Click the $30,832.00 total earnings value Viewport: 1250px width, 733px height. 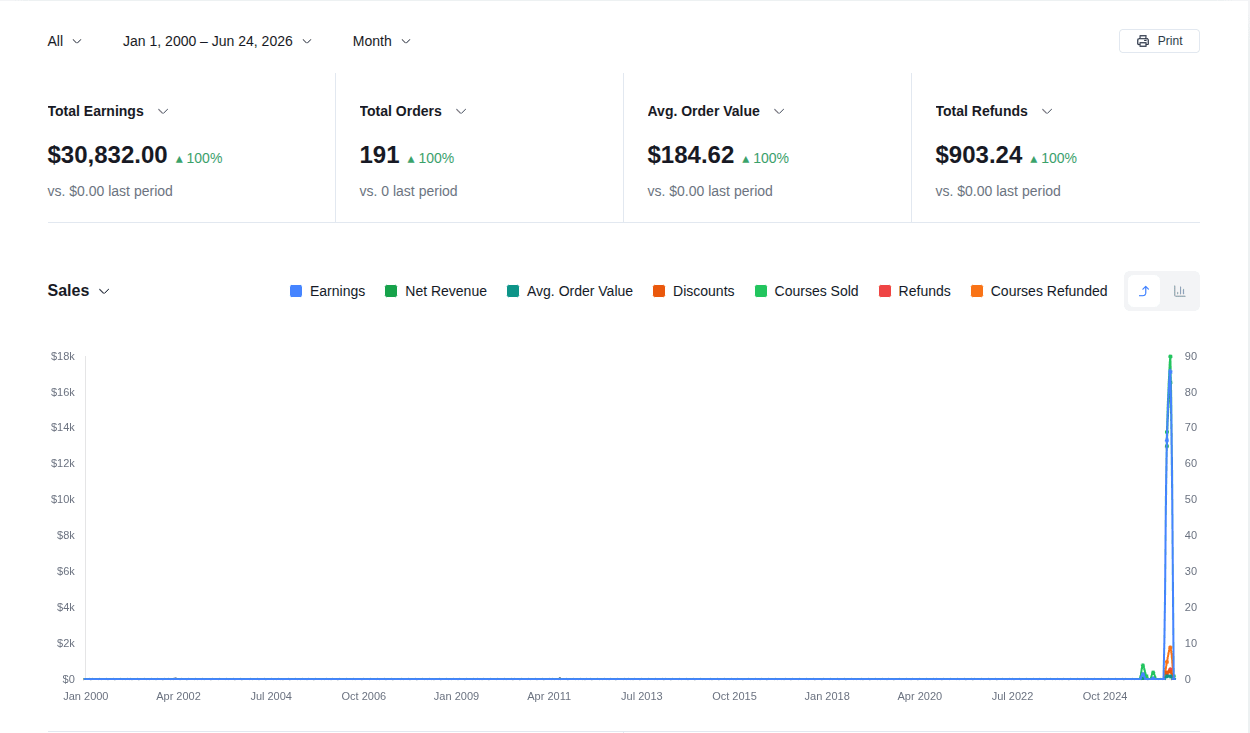[107, 155]
